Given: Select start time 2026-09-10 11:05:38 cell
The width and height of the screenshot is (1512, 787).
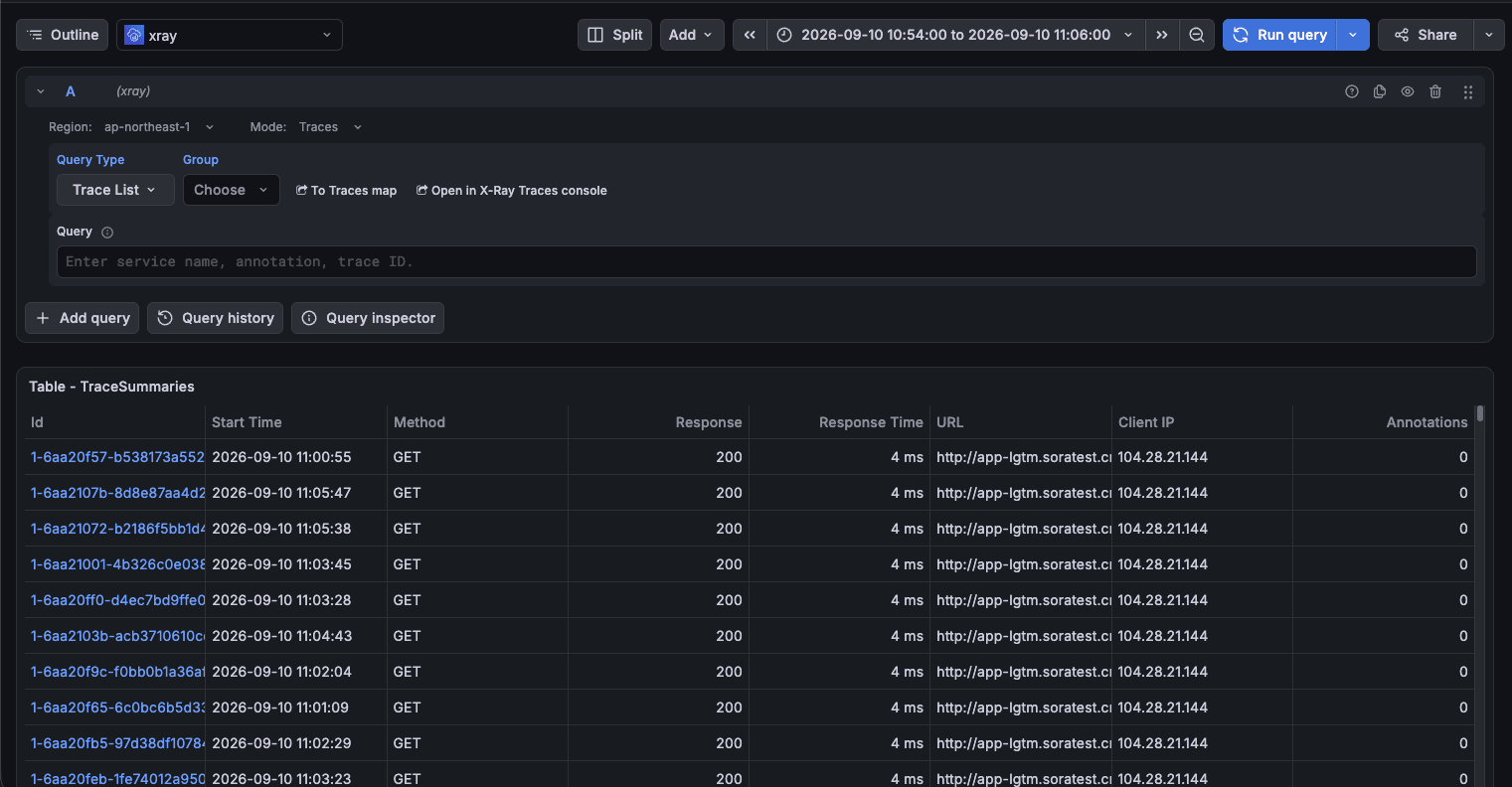Looking at the screenshot, I should point(296,529).
